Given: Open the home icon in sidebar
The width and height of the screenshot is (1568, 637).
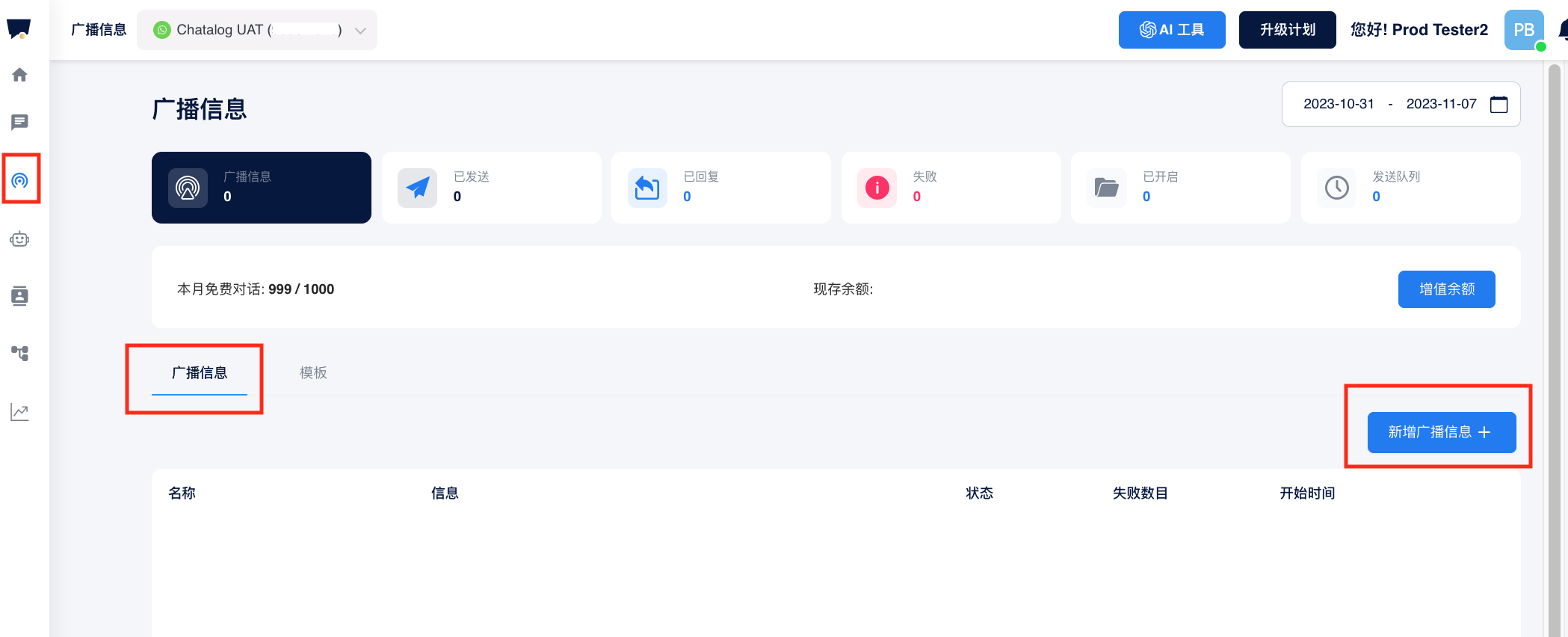Looking at the screenshot, I should [x=20, y=75].
